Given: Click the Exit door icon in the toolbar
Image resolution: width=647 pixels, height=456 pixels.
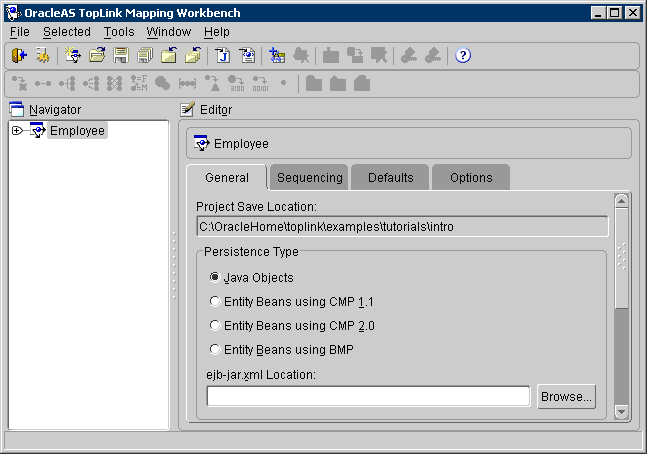Looking at the screenshot, I should [19, 55].
